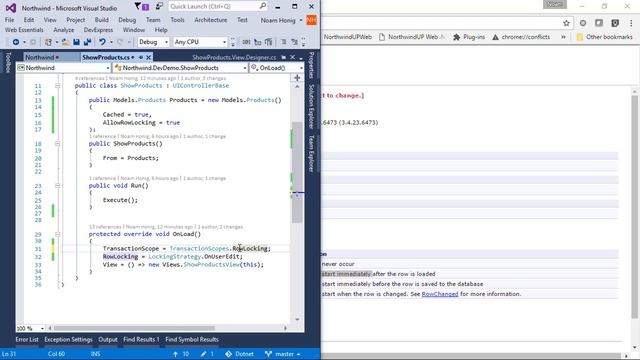Open the Output panel tab
Viewport: 640px width, 360px height.
point(108,339)
